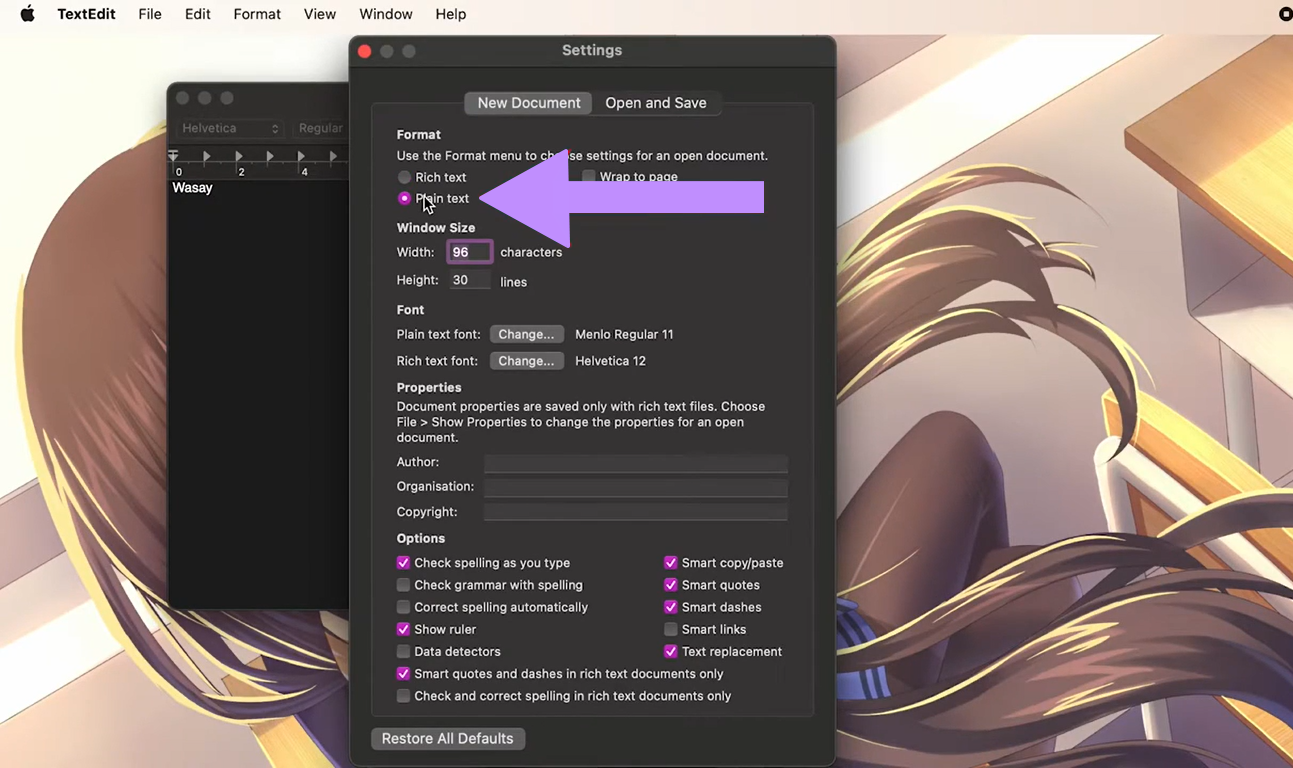Change the Plain text font
This screenshot has height=768, width=1293.
527,333
